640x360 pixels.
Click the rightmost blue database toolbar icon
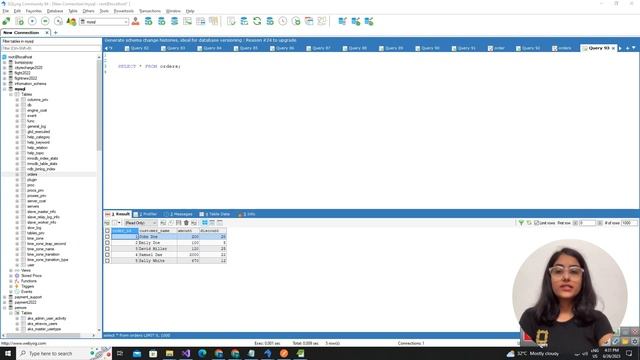point(369,21)
